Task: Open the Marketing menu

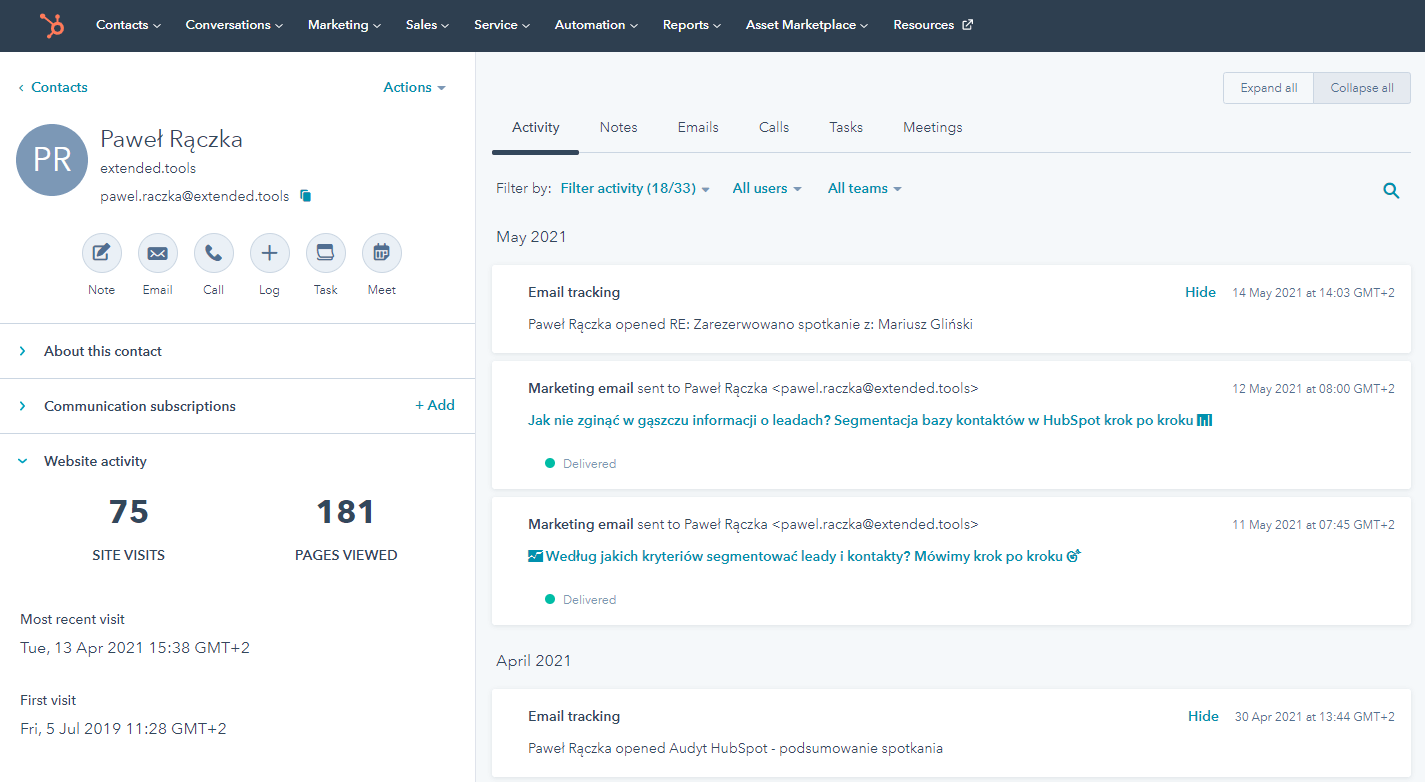Action: coord(344,25)
